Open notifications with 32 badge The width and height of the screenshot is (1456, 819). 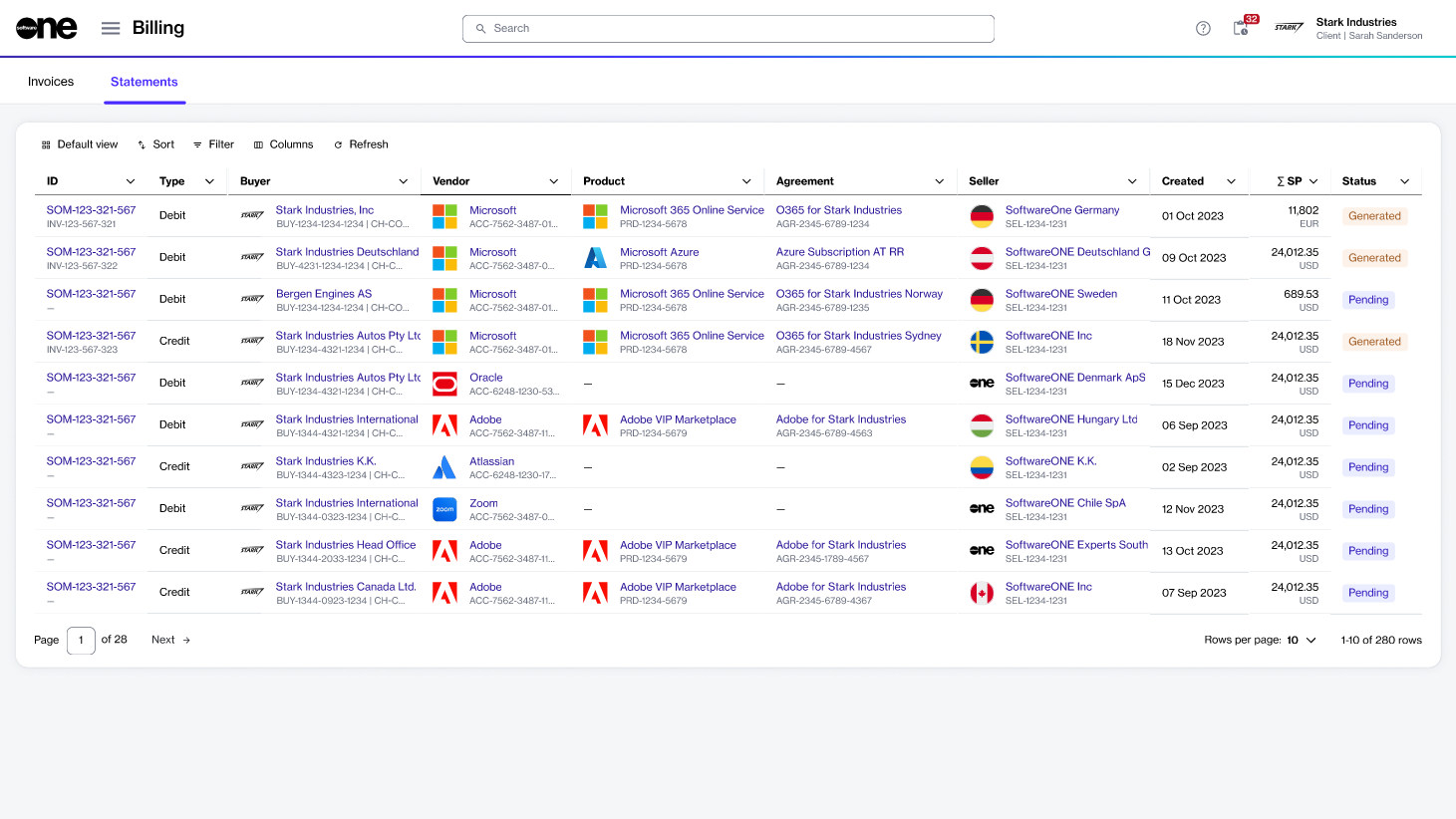[x=1241, y=28]
